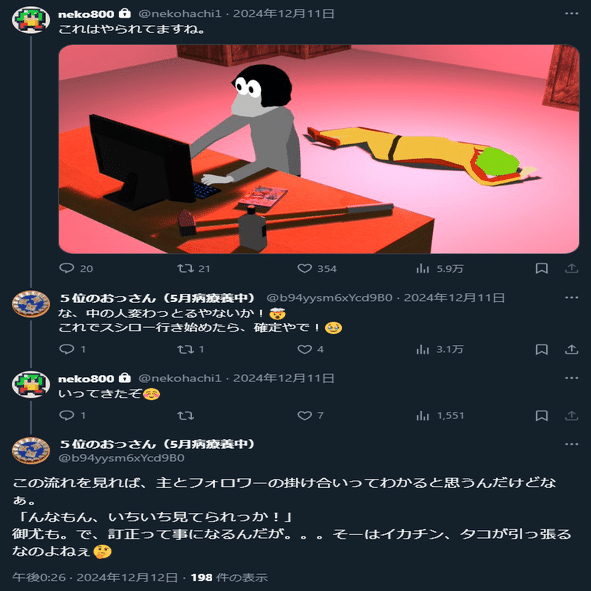Open more options menu on first tweet

click(571, 14)
